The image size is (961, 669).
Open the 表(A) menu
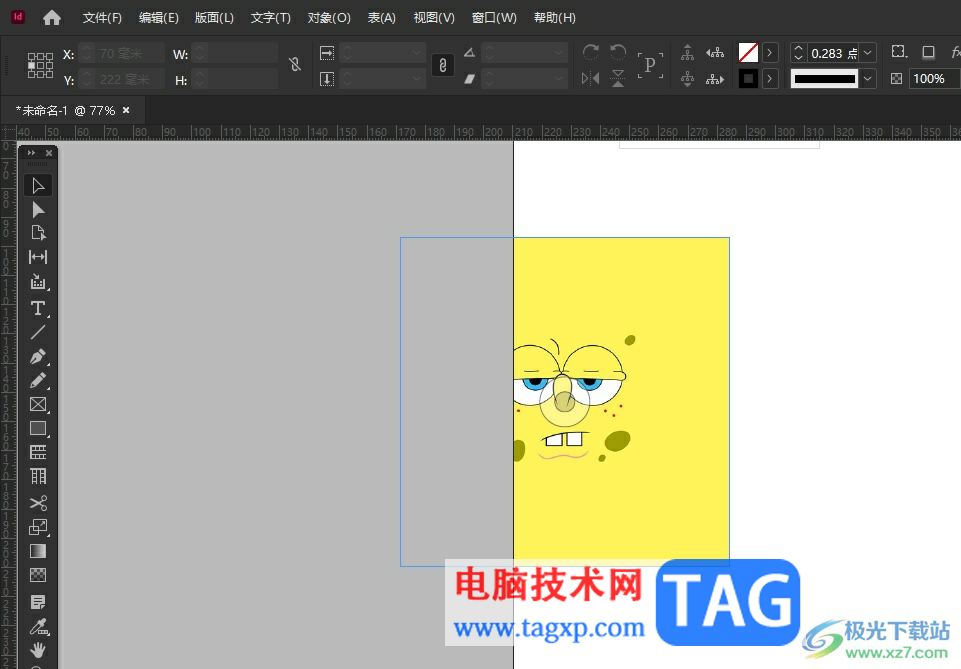tap(382, 18)
